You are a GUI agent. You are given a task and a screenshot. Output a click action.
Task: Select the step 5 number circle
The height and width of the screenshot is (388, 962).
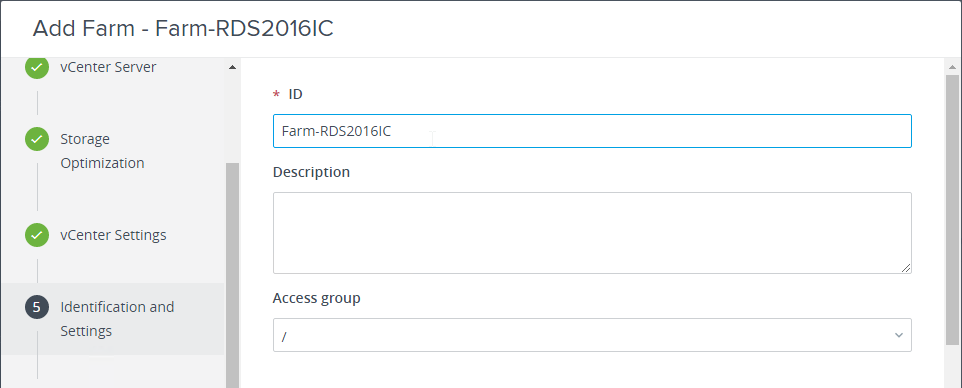pos(37,306)
